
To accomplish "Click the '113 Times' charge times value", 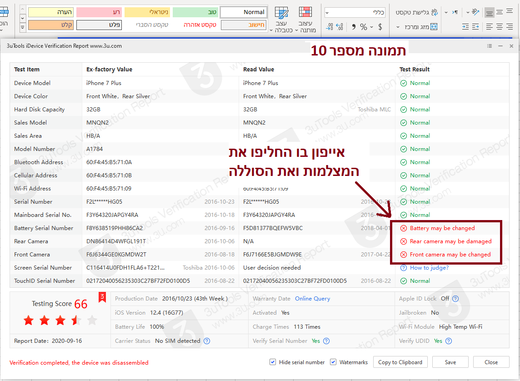I will tap(307, 327).
